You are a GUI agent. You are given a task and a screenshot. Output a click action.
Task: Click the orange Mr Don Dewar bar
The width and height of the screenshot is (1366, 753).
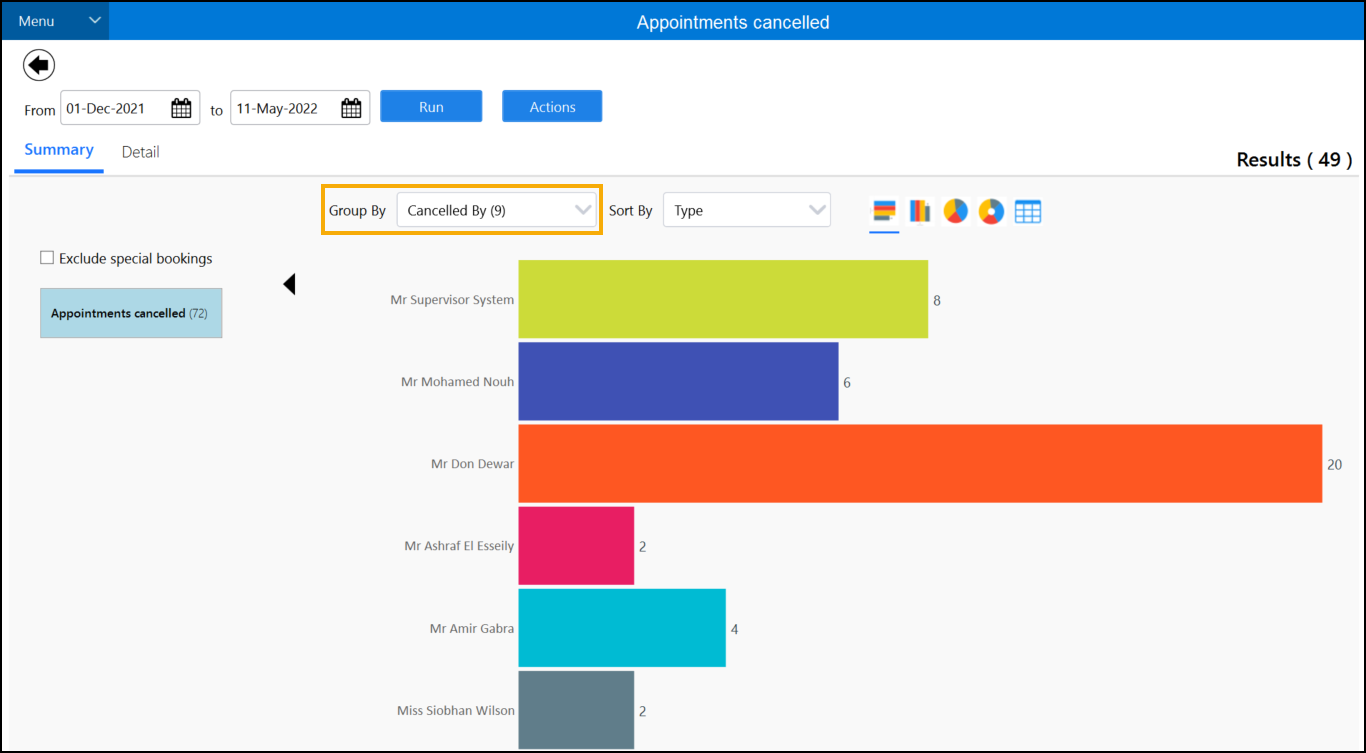point(919,464)
